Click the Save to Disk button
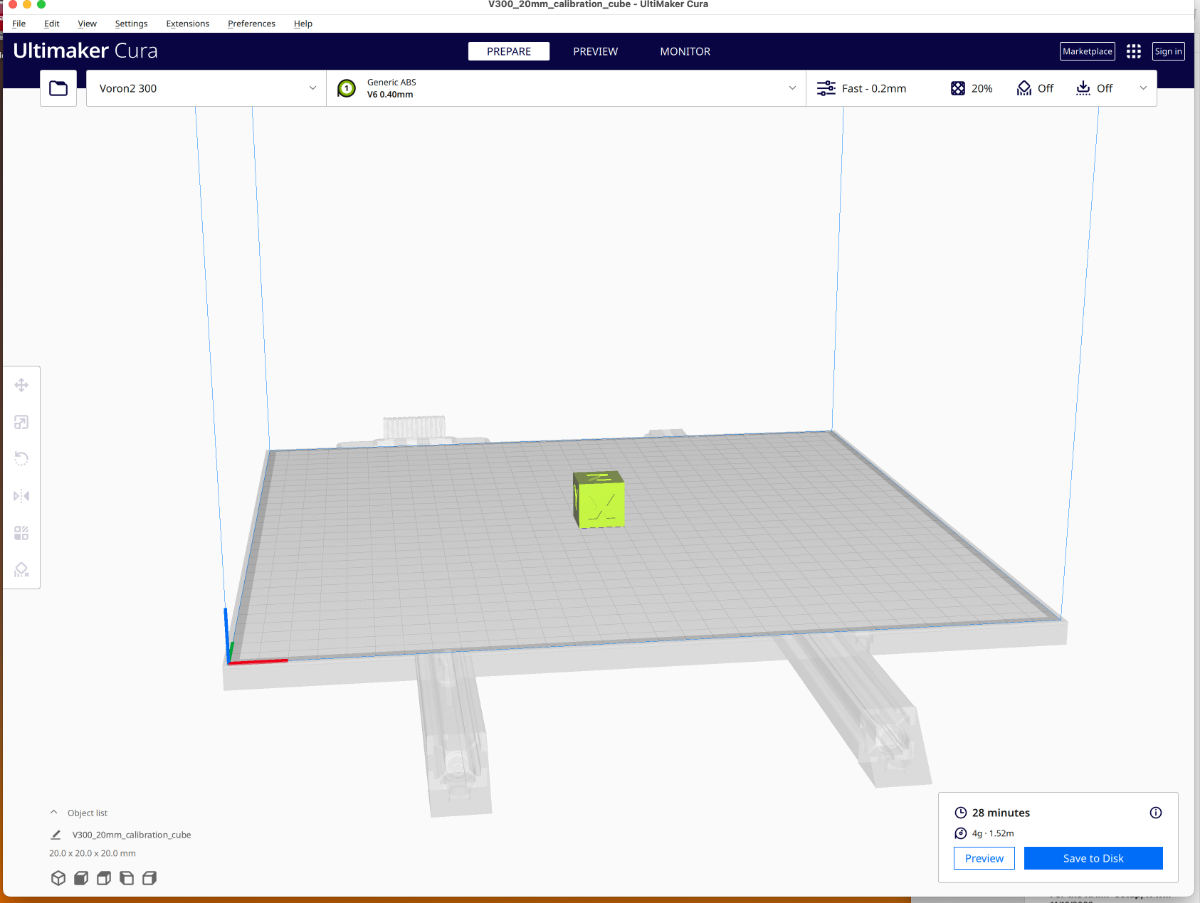This screenshot has width=1200, height=903. point(1093,858)
